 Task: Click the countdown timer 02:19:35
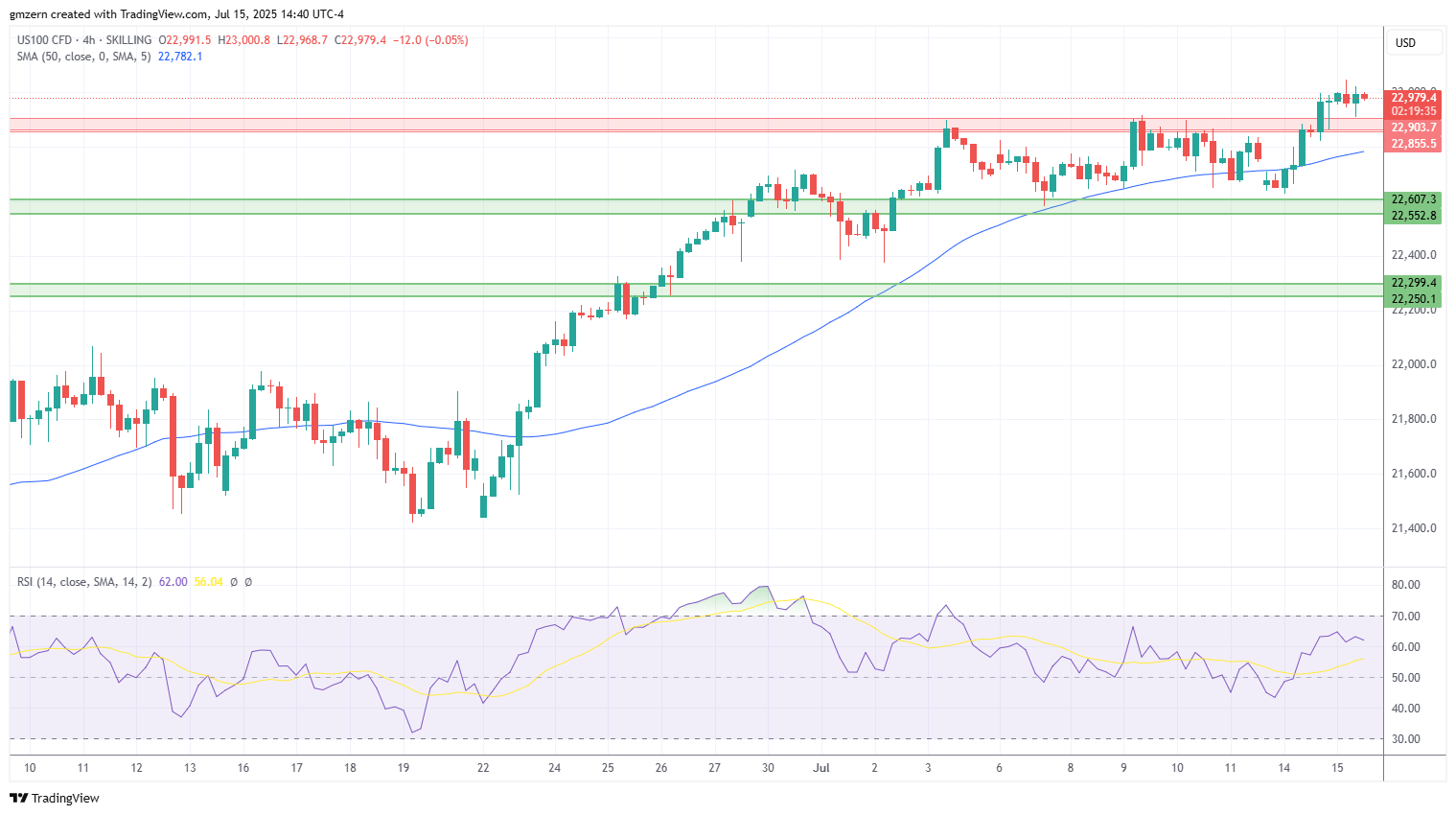click(x=1414, y=111)
